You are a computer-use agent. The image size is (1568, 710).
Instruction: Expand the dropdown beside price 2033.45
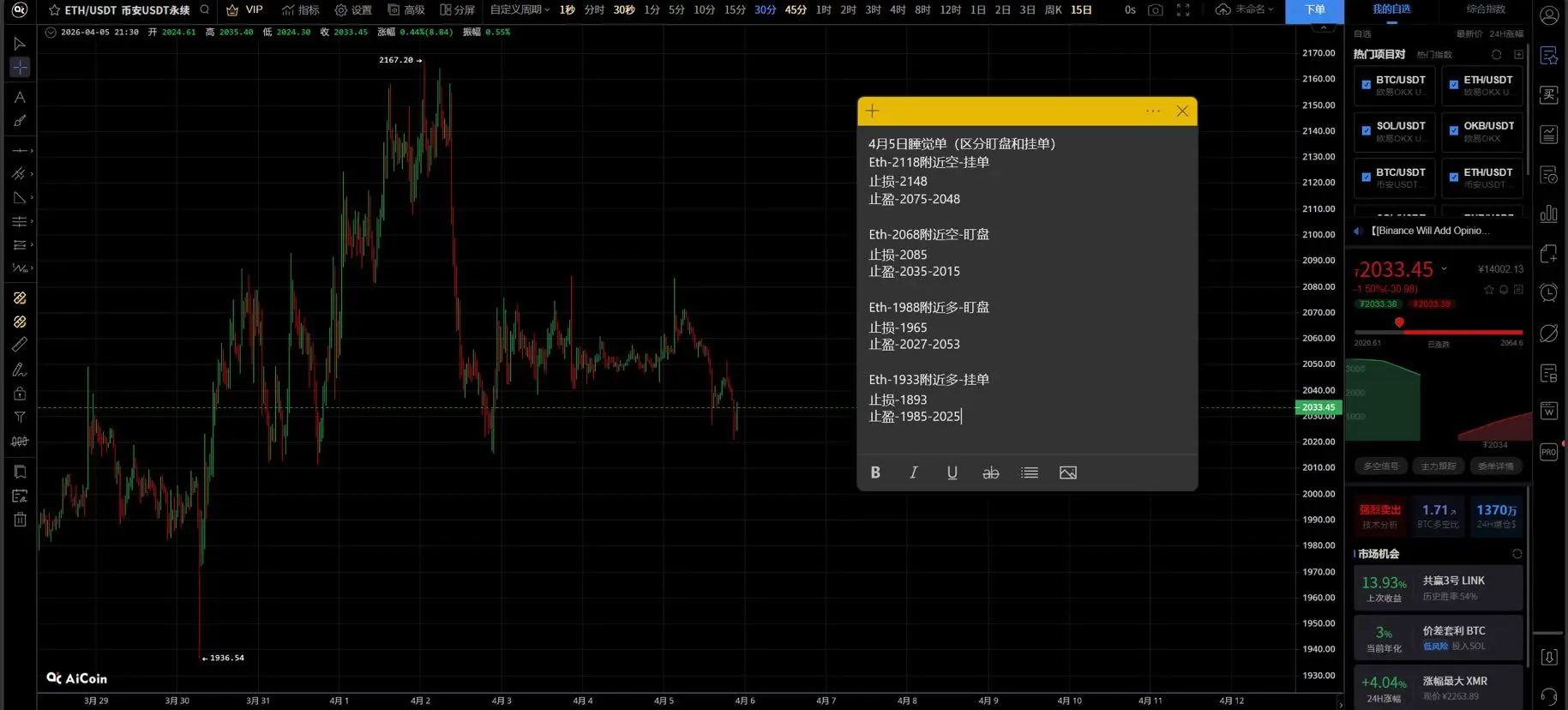pyautogui.click(x=1445, y=269)
